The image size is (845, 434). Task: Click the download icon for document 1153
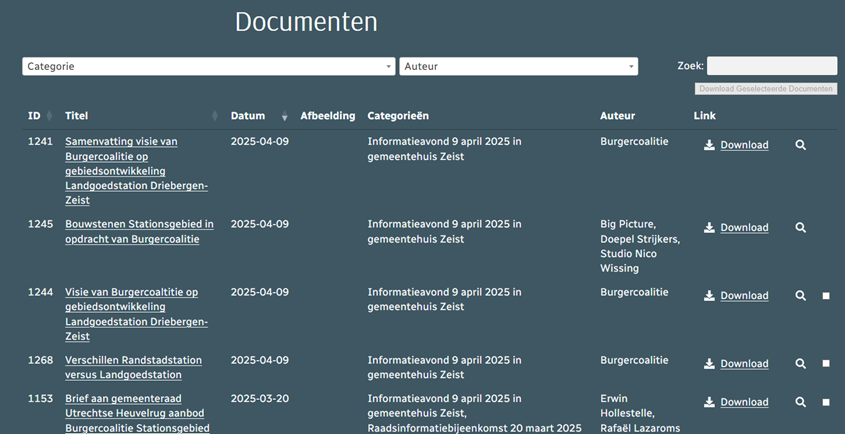tap(709, 402)
